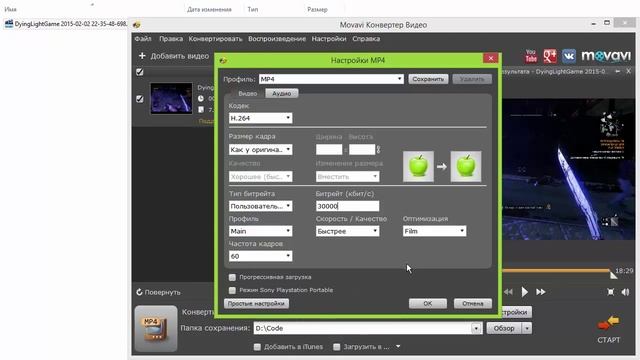The width and height of the screenshot is (640, 360).
Task: Toggle Загрузить в checkbox
Action: (337, 347)
